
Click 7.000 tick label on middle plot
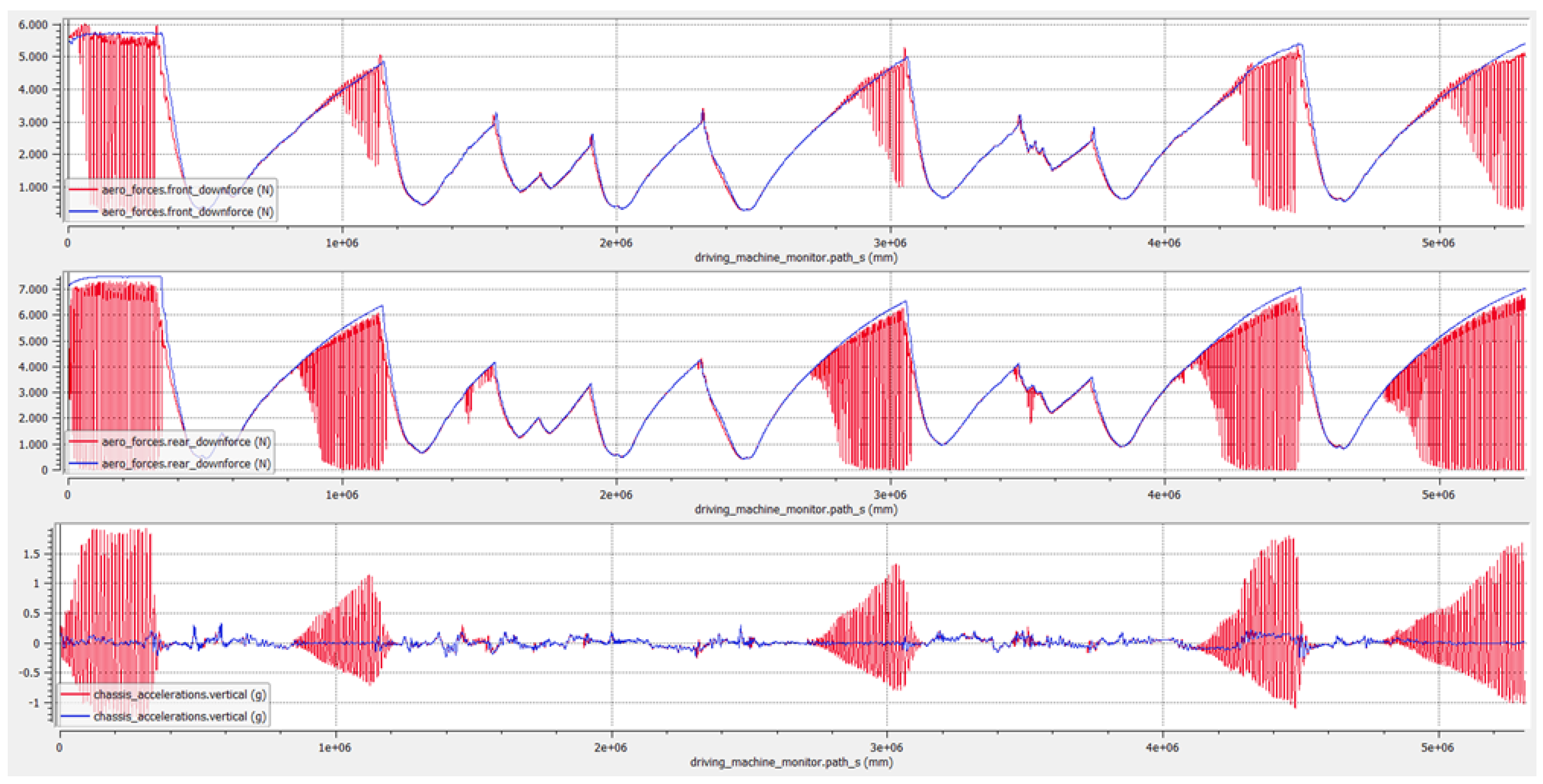point(32,290)
